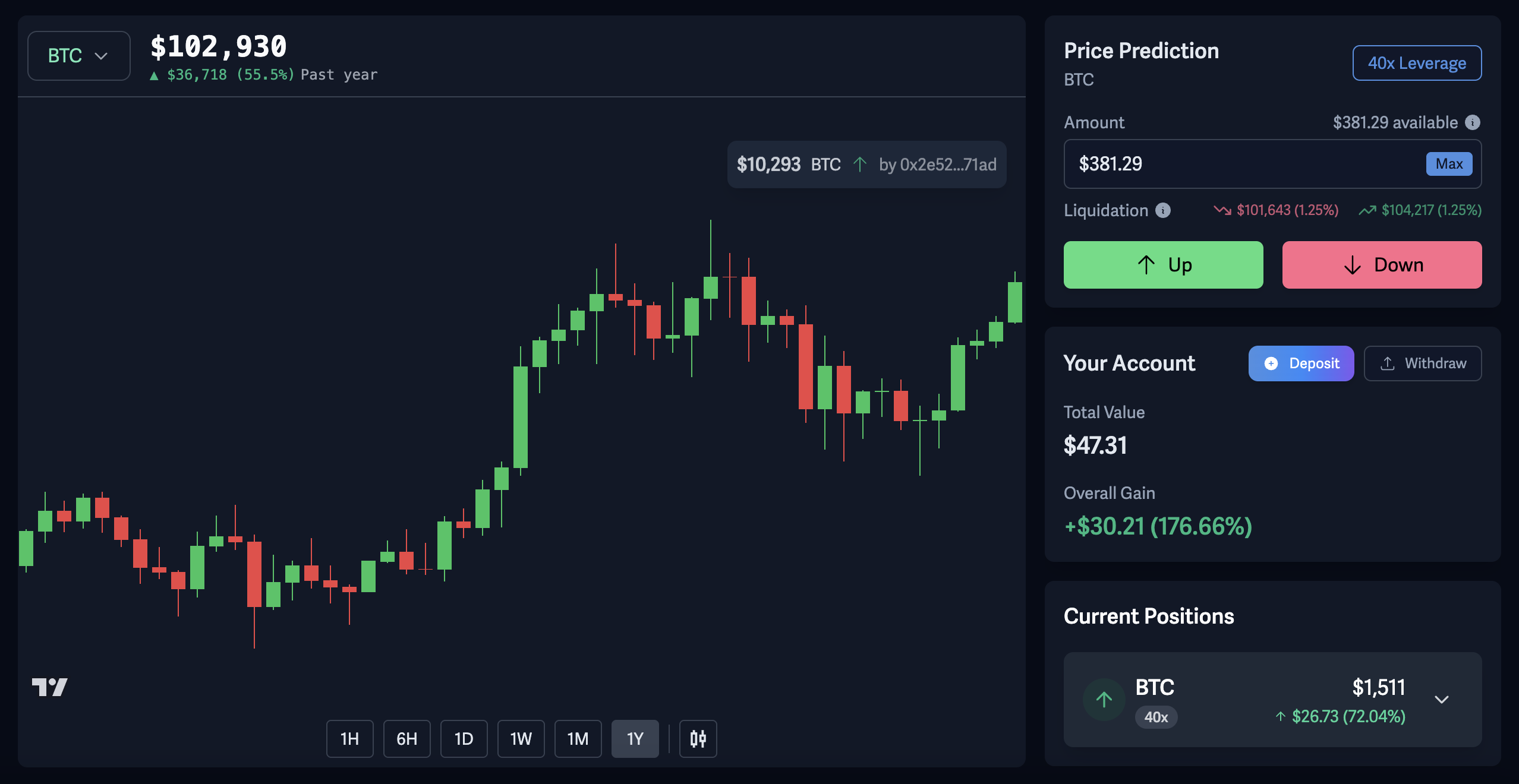1519x784 pixels.
Task: Click the Deposit icon button
Action: click(x=1271, y=363)
